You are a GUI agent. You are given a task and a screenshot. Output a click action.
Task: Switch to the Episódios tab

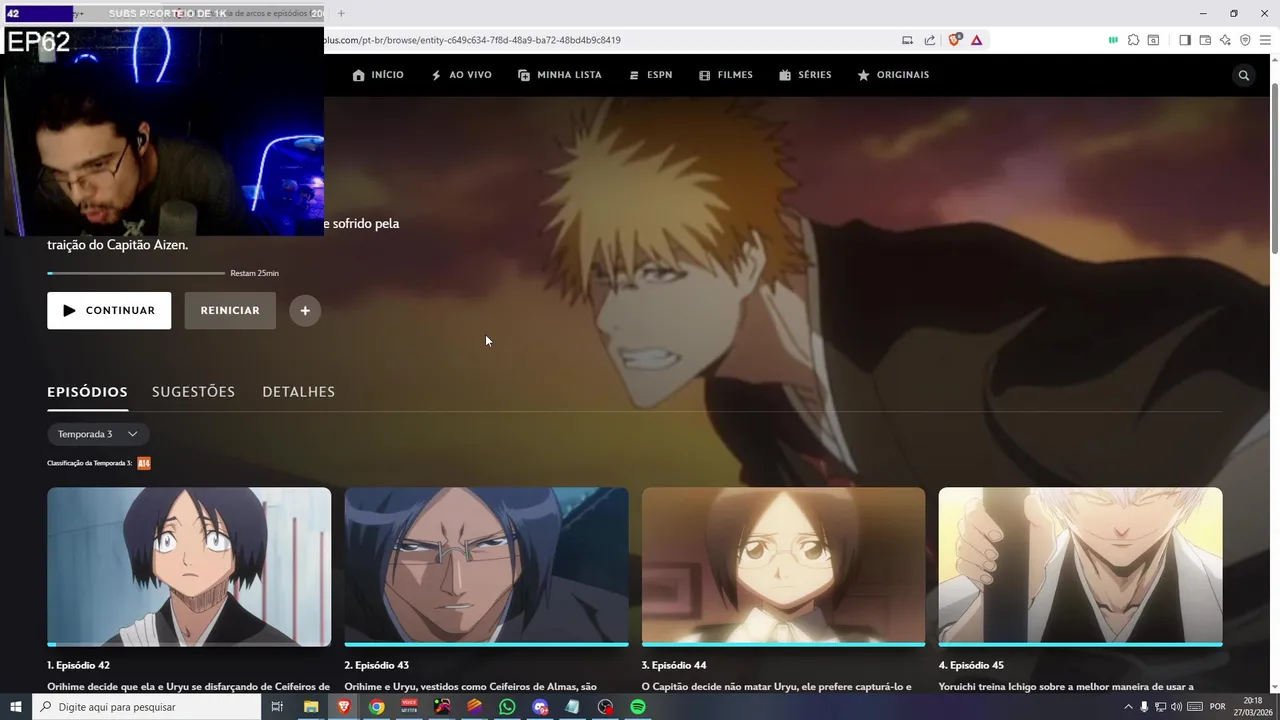(x=87, y=392)
